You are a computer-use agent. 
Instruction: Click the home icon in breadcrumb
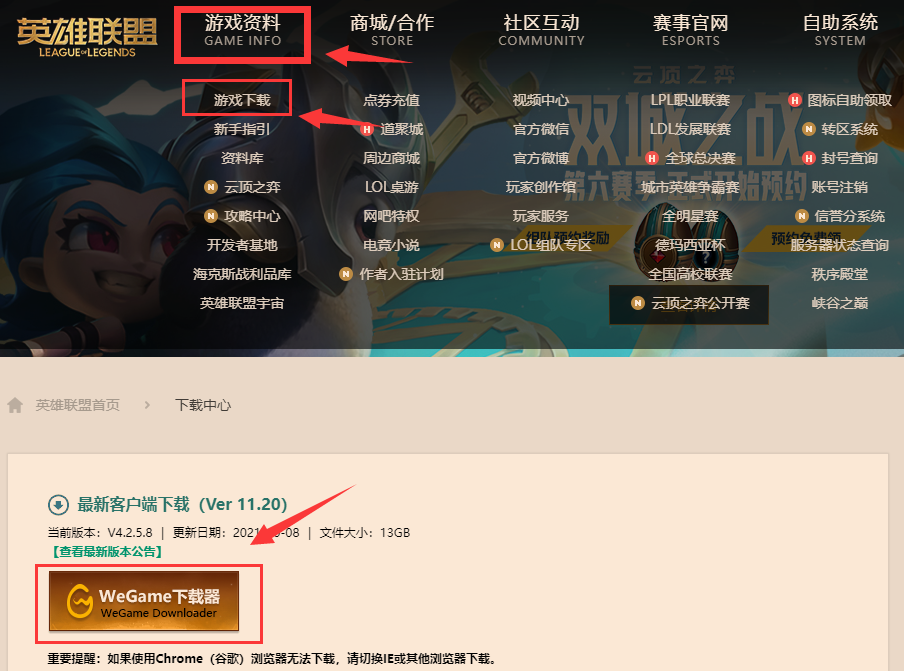point(15,405)
